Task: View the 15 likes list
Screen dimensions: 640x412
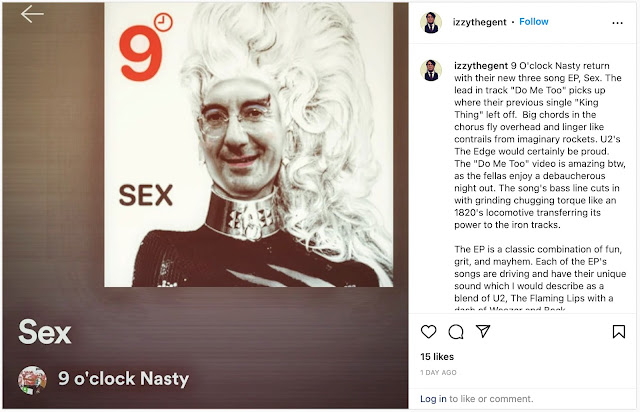Action: click(437, 356)
